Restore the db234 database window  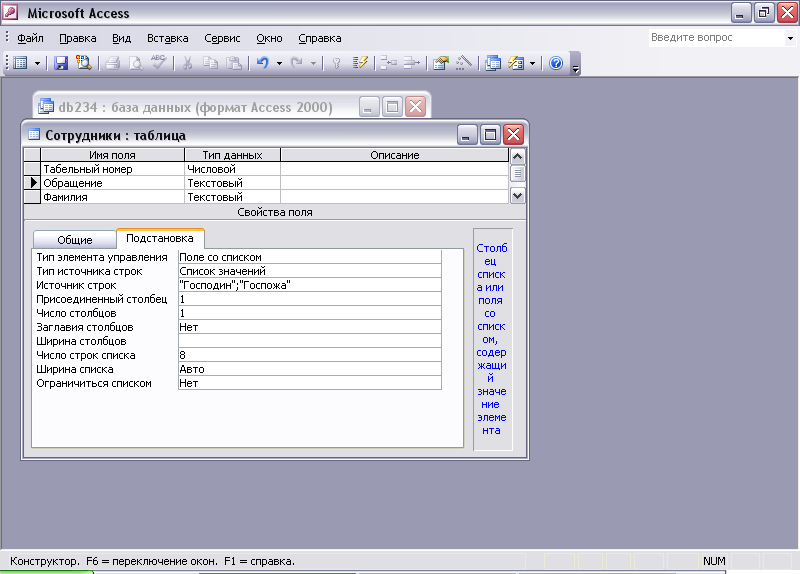[x=392, y=107]
